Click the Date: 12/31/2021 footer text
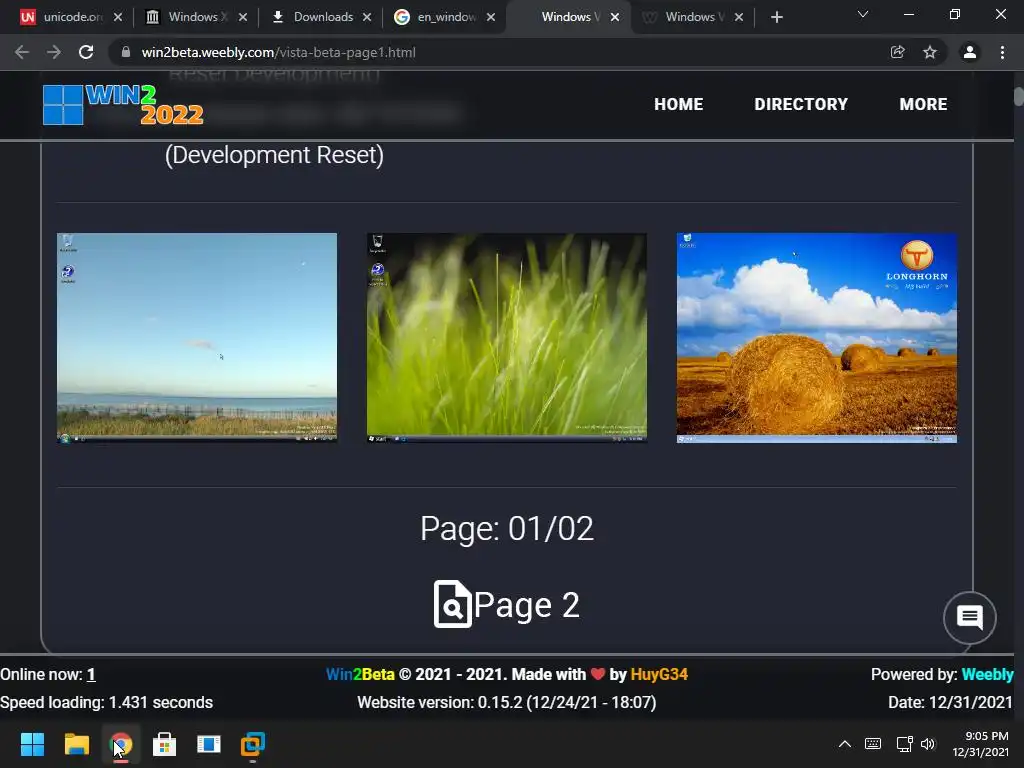The image size is (1024, 768). (x=950, y=703)
